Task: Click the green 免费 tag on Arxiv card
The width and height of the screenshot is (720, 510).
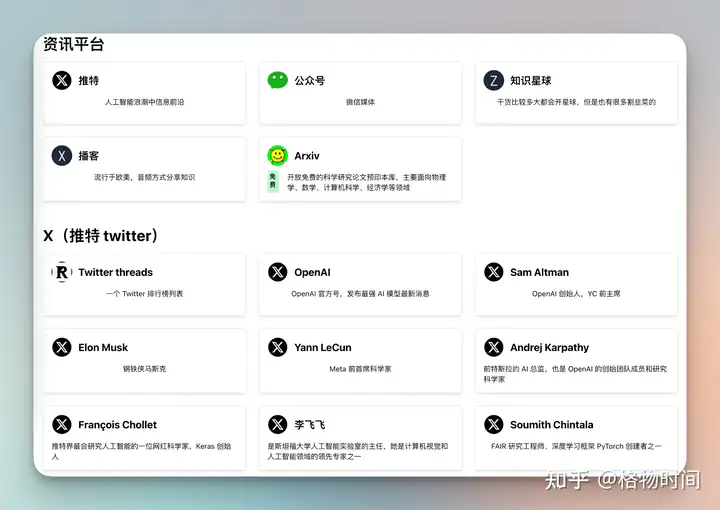Action: [x=273, y=181]
